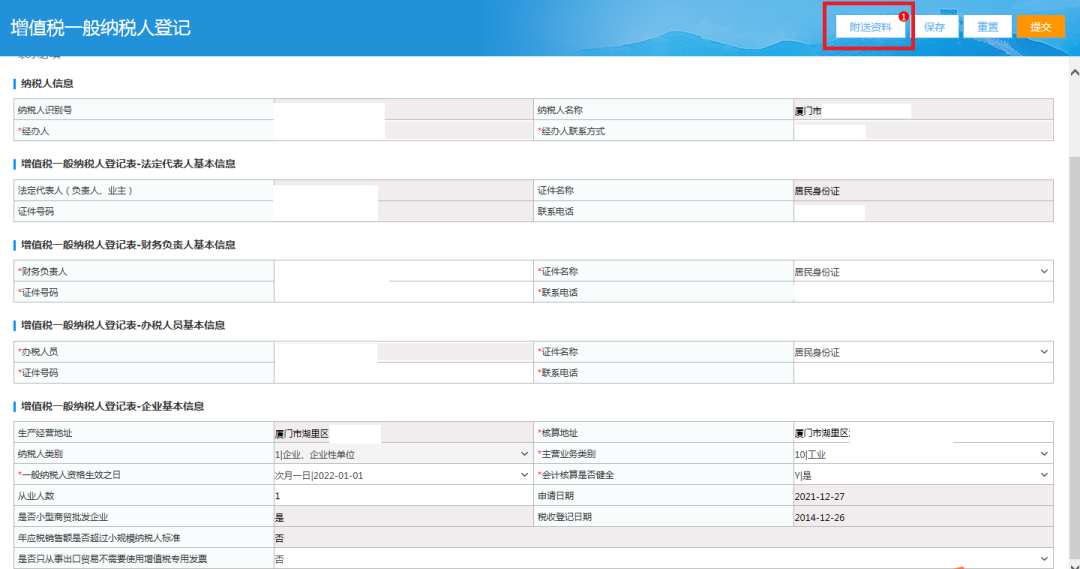The width and height of the screenshot is (1080, 569).
Task: Click the 财务负责人 name input field
Action: point(403,271)
